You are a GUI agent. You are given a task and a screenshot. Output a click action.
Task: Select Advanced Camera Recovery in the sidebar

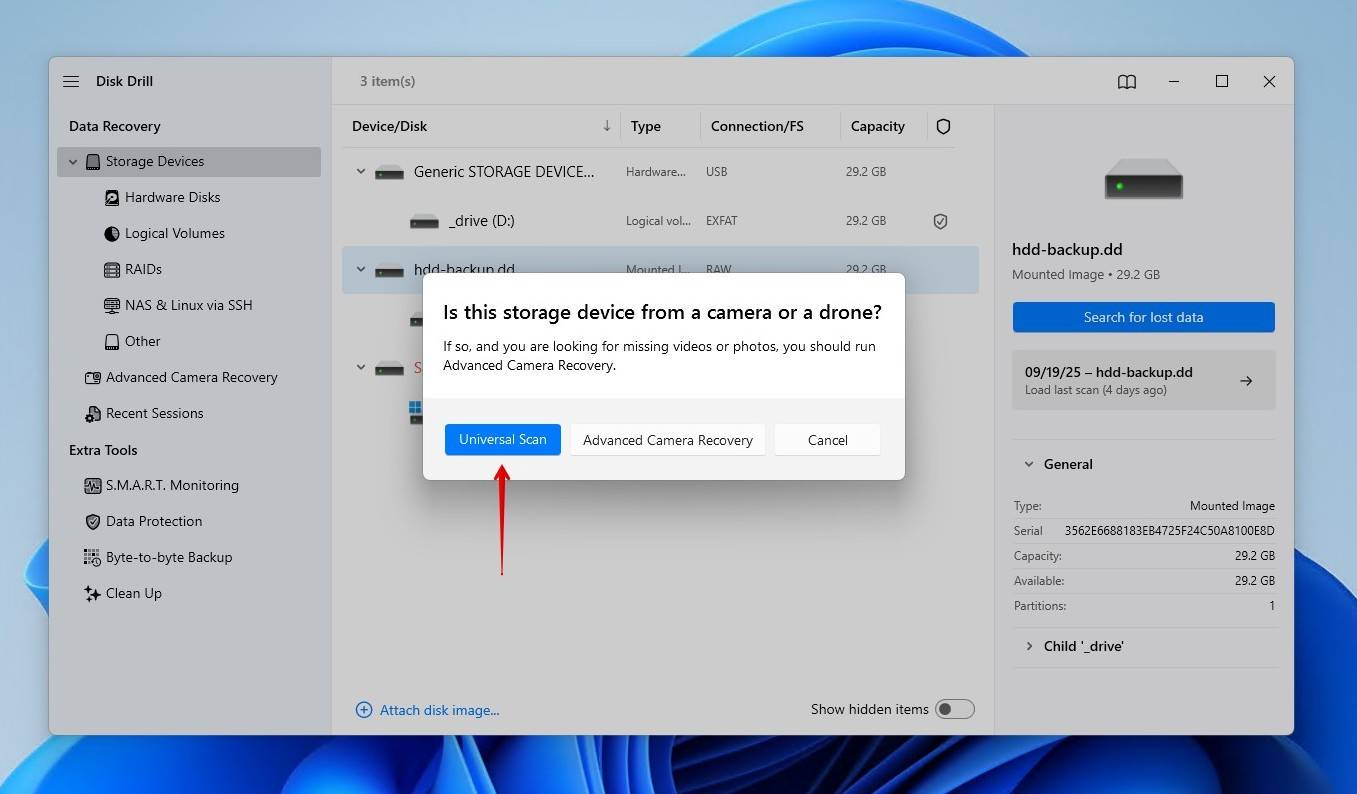point(191,377)
